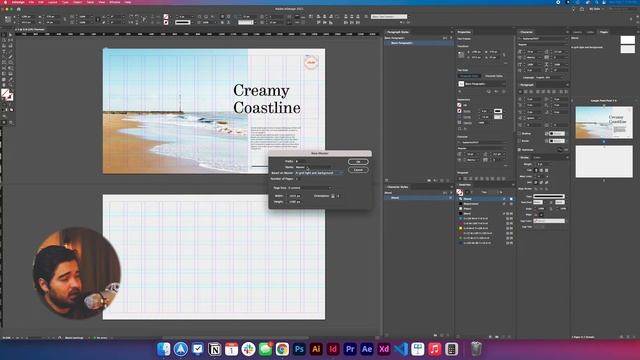Select landscape orientation in New Master dialog
640x360 pixels.
pyautogui.click(x=338, y=196)
